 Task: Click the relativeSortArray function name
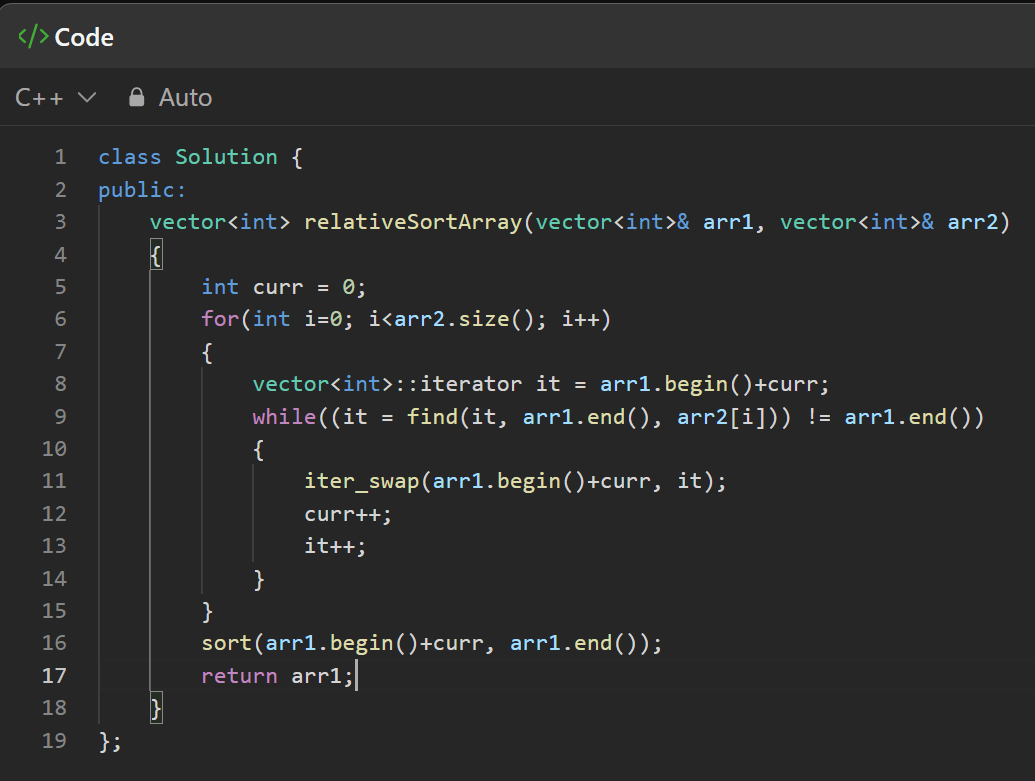click(x=412, y=222)
